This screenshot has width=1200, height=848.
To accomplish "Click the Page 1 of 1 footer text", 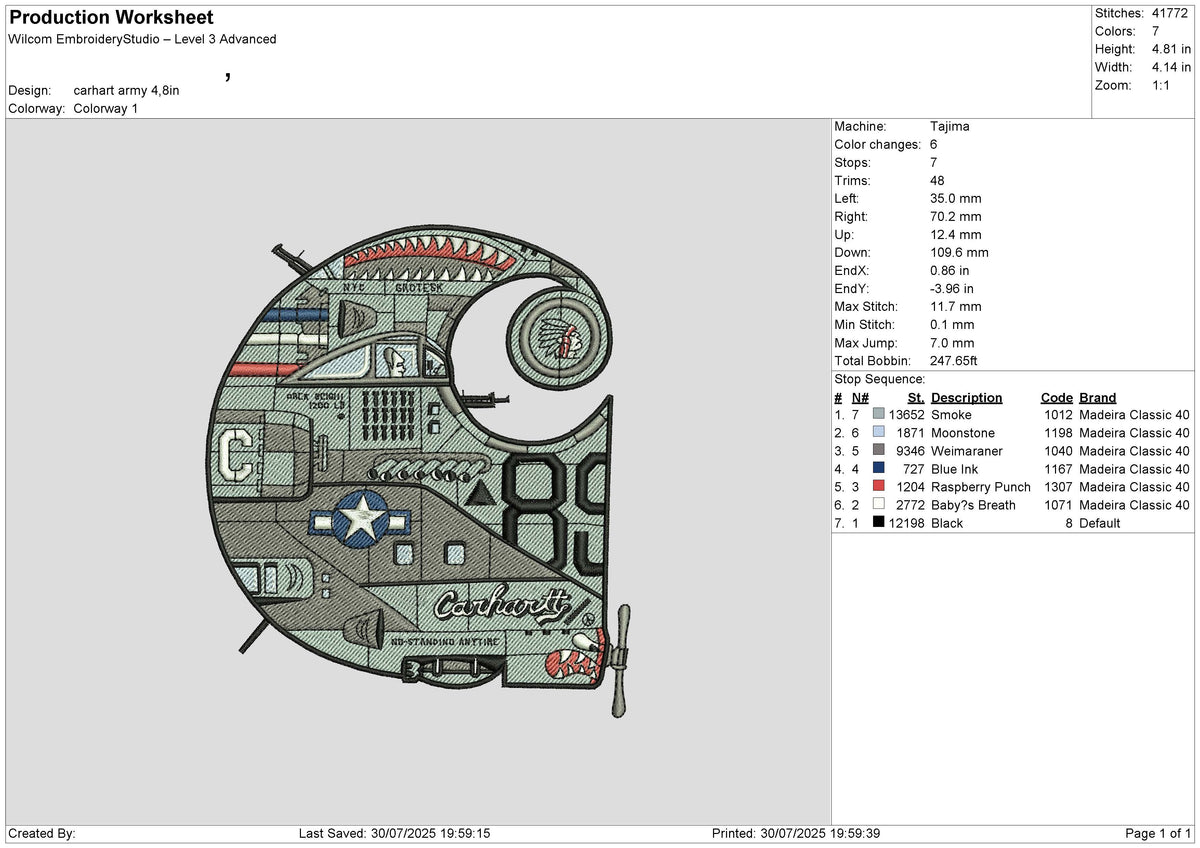I will (1159, 833).
